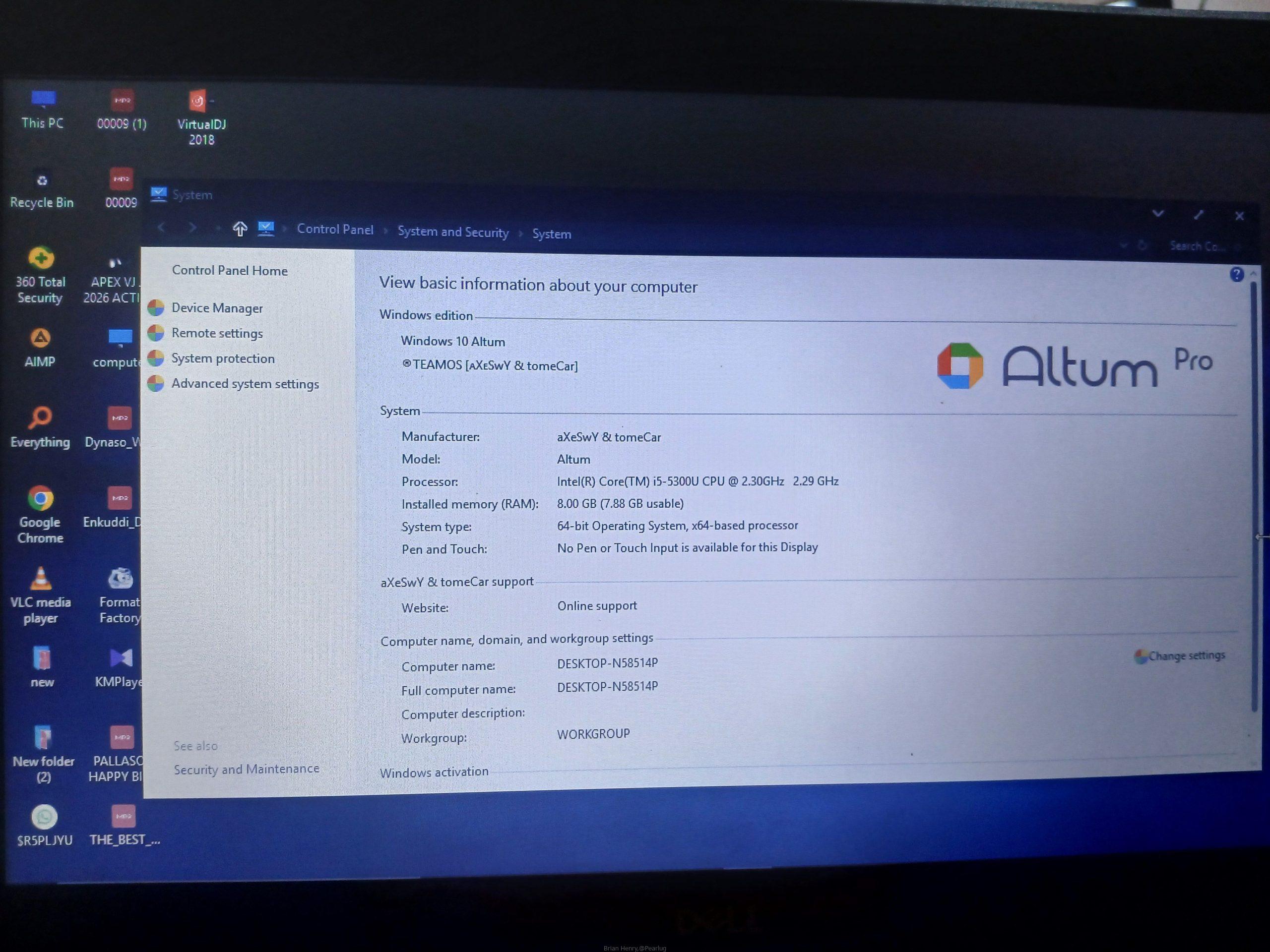The height and width of the screenshot is (952, 1270).
Task: Click the Forward arrow in the System window
Action: [192, 228]
